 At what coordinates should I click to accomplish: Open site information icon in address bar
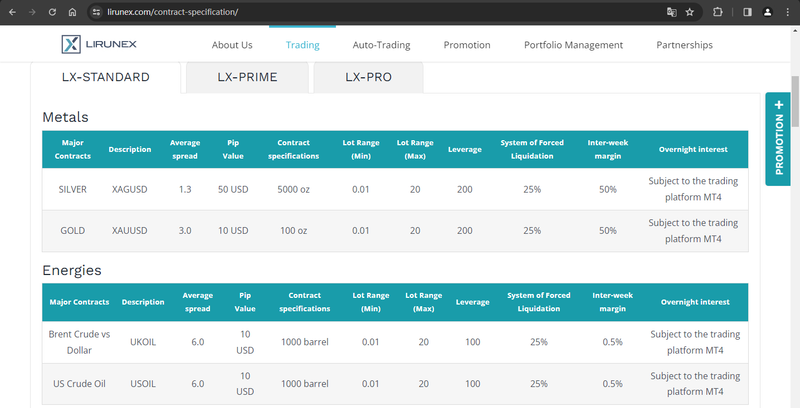pos(96,12)
